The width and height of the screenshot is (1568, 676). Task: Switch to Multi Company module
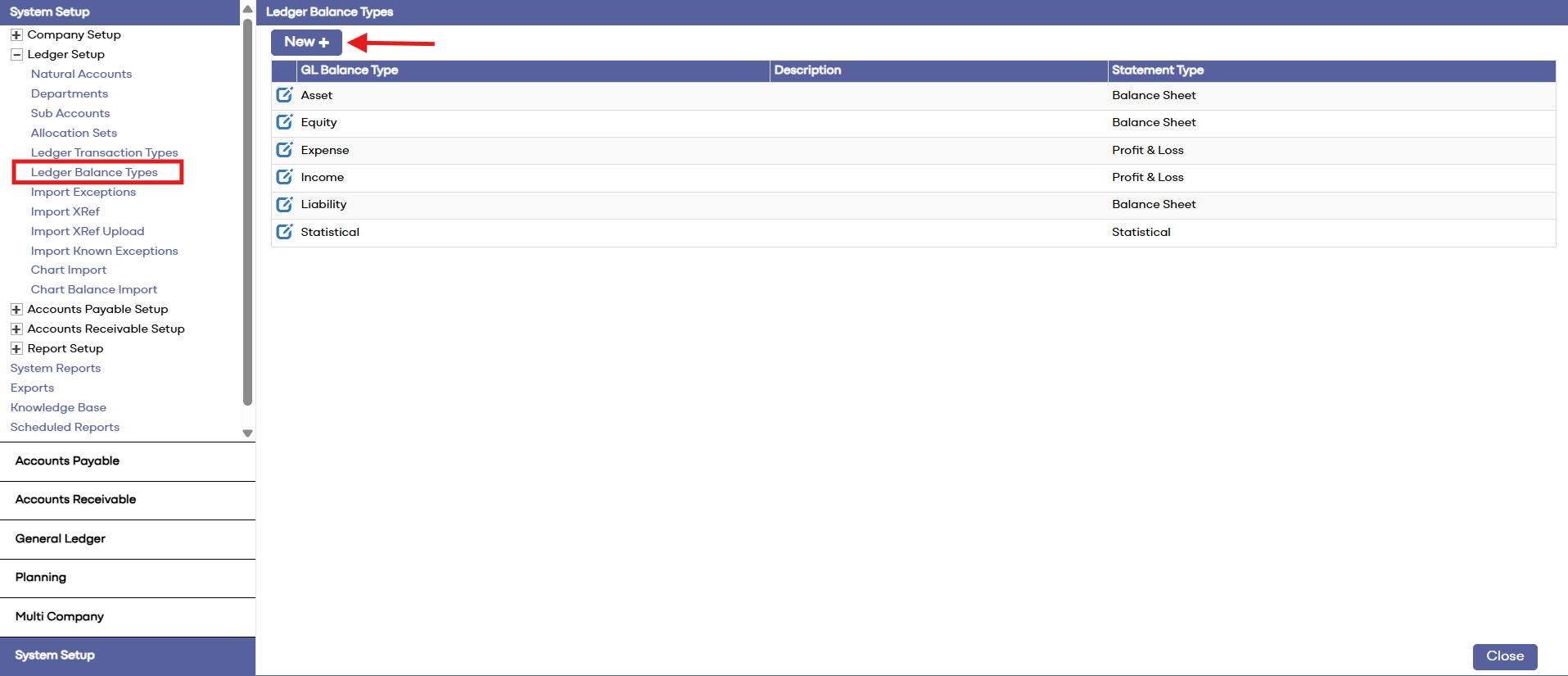point(128,617)
